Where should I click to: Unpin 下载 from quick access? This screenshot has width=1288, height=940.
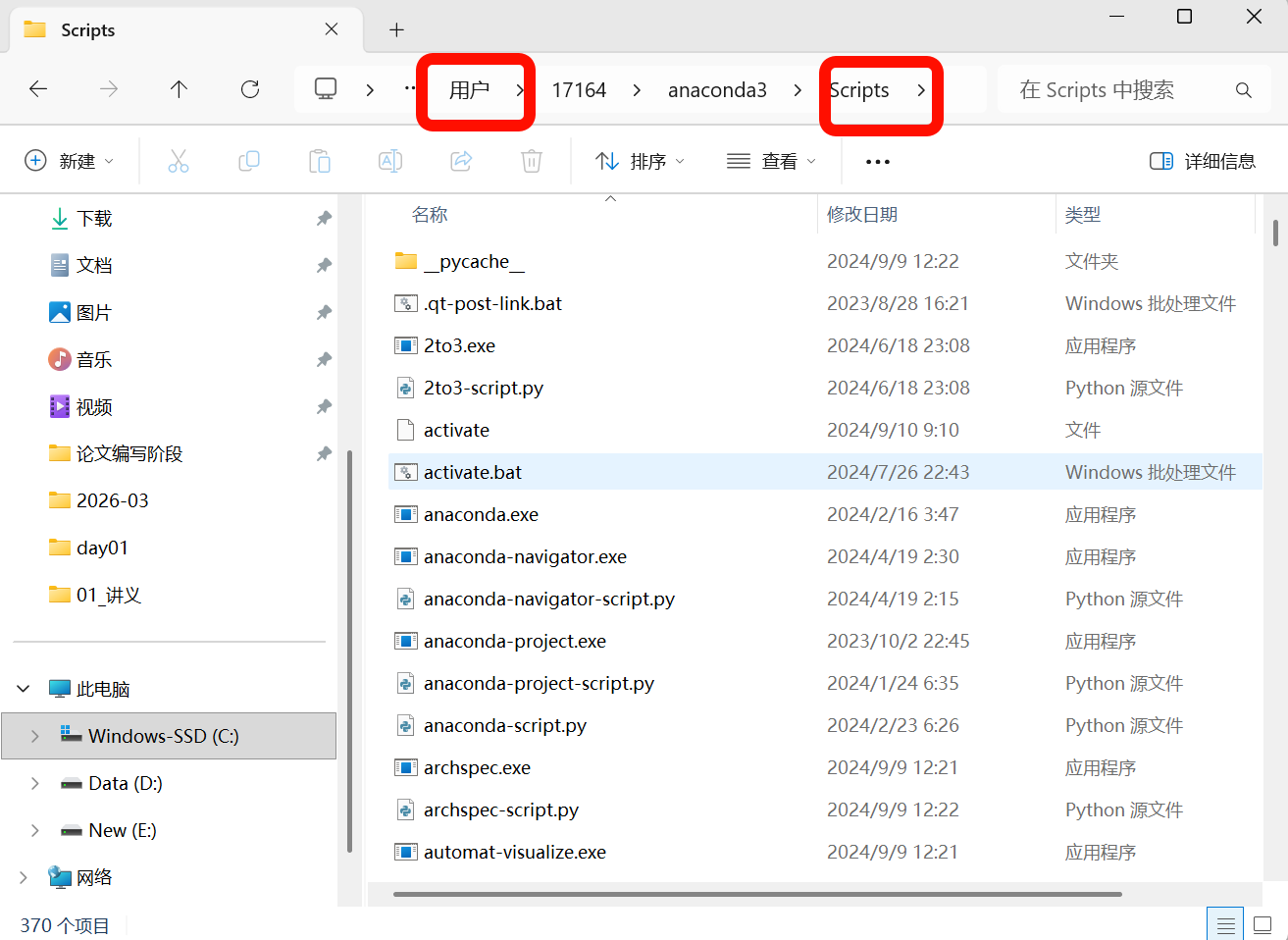click(324, 219)
